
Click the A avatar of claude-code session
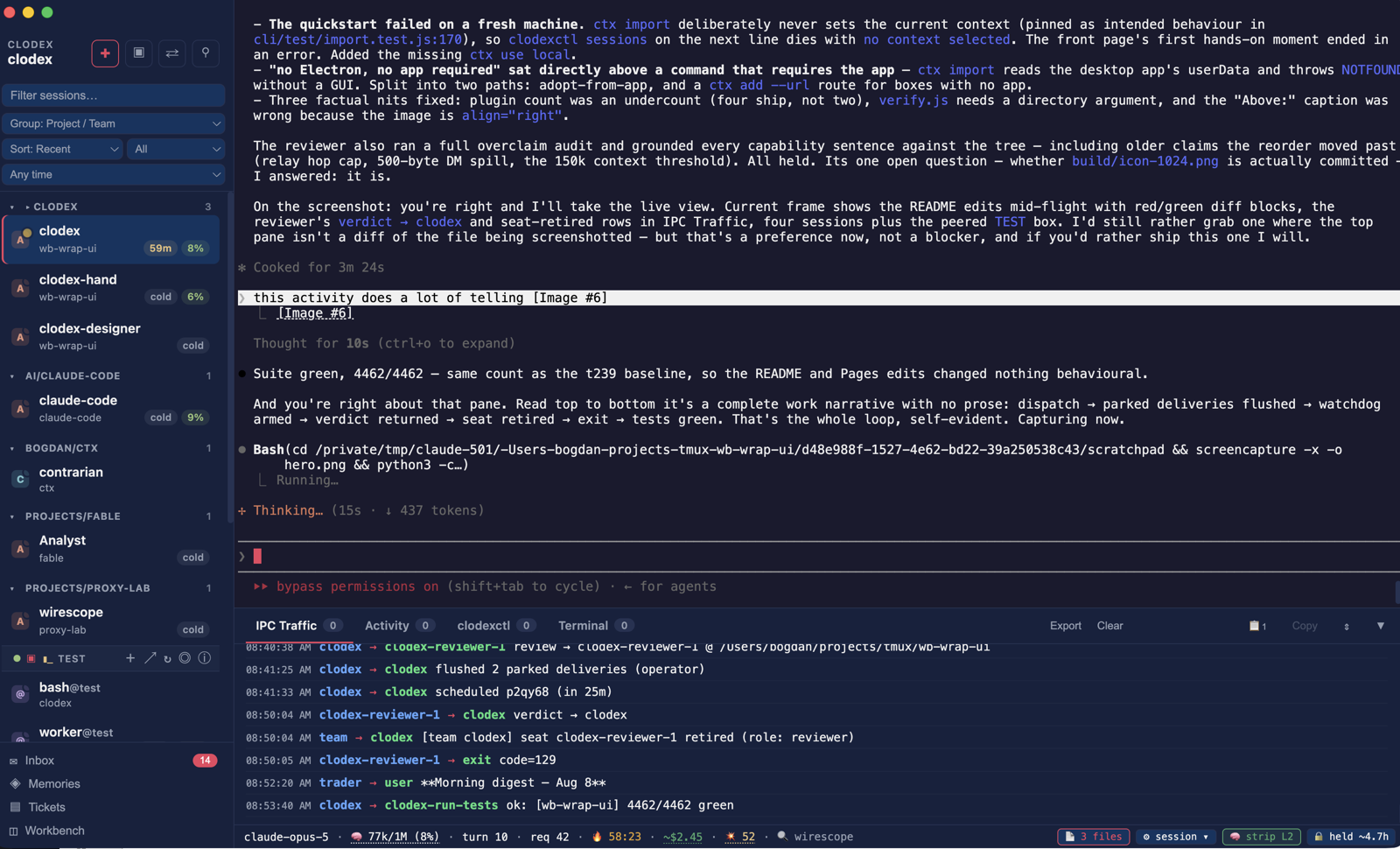20,409
